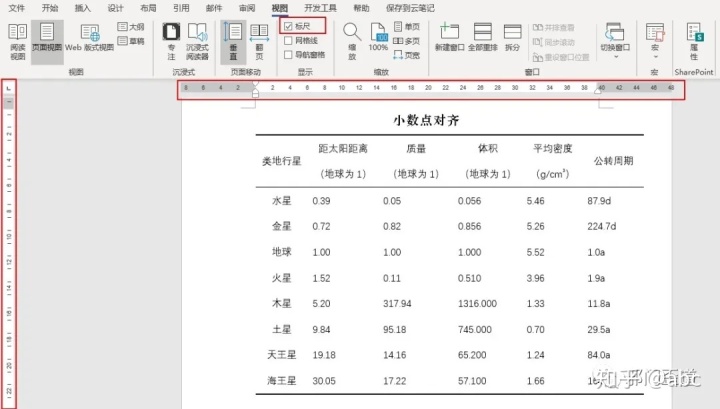
Task: Choose One Page zoom (单页)
Action: tap(407, 27)
